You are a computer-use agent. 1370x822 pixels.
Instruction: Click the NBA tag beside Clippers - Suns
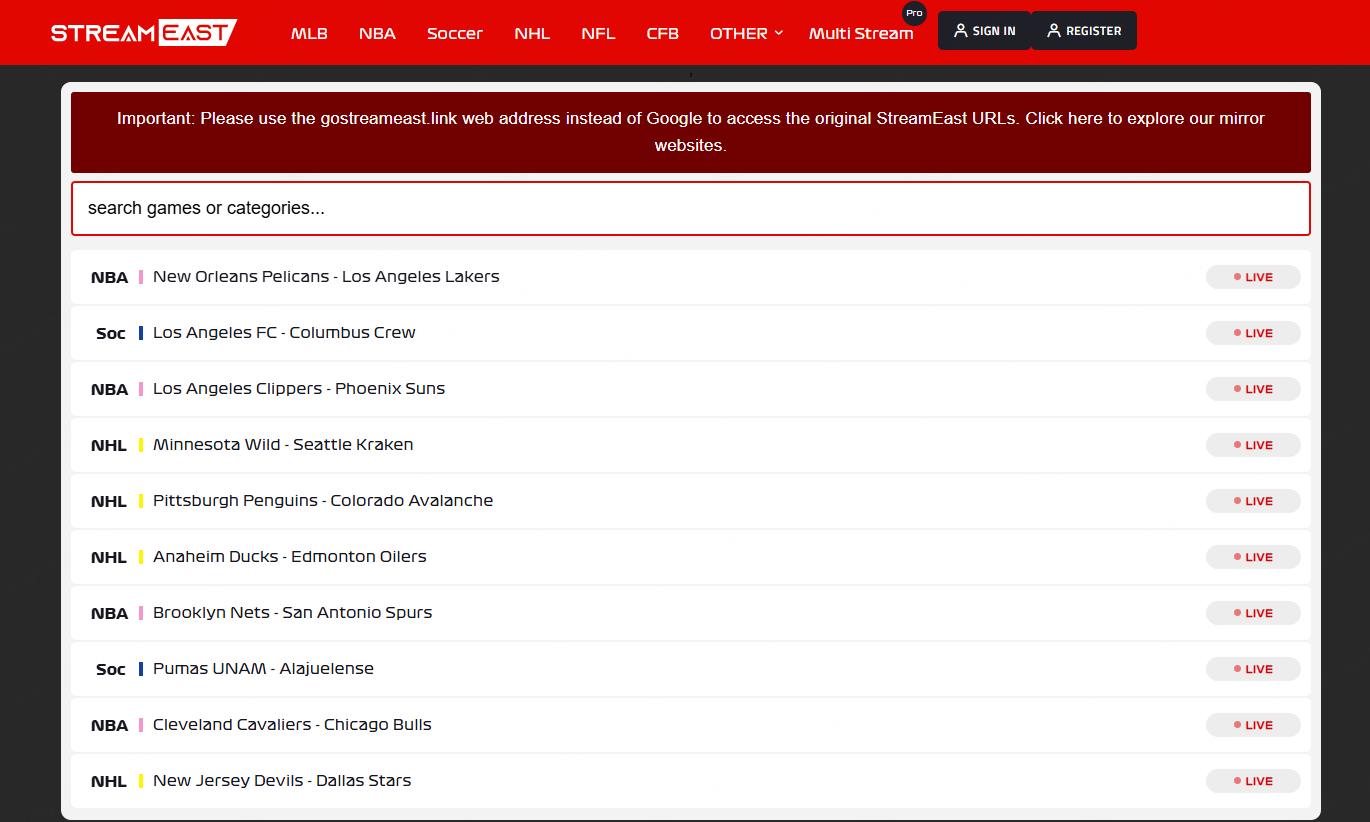(109, 389)
